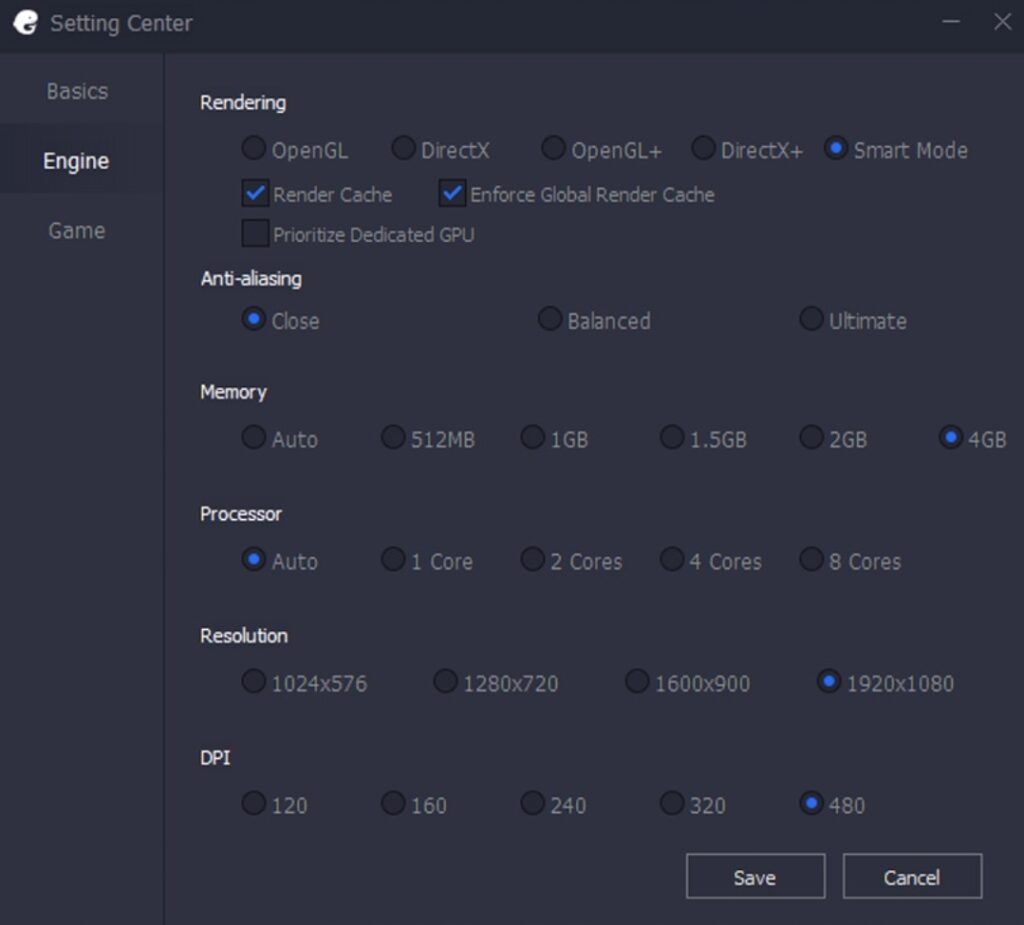Select Ultimate anti-aliasing quality
The width and height of the screenshot is (1024, 925).
click(811, 318)
